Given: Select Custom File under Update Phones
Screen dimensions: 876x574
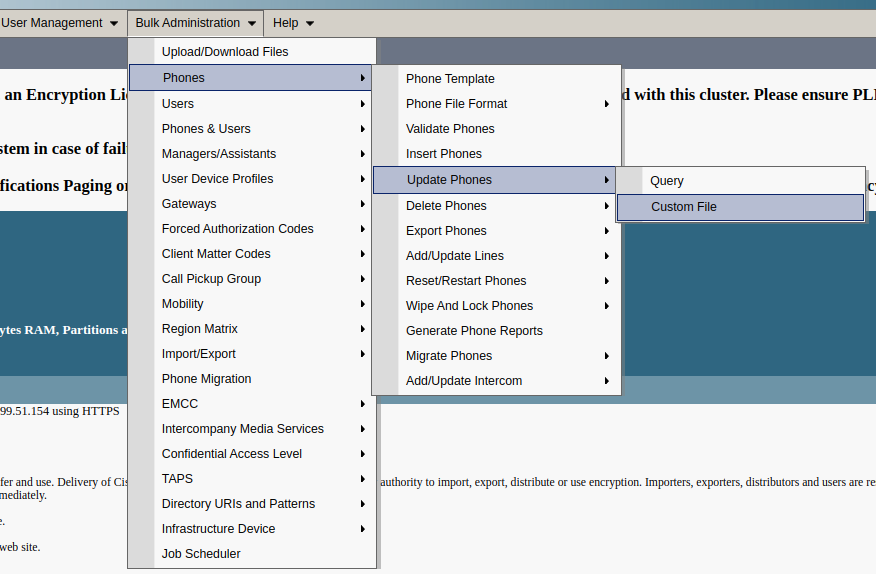Looking at the screenshot, I should pyautogui.click(x=683, y=207).
